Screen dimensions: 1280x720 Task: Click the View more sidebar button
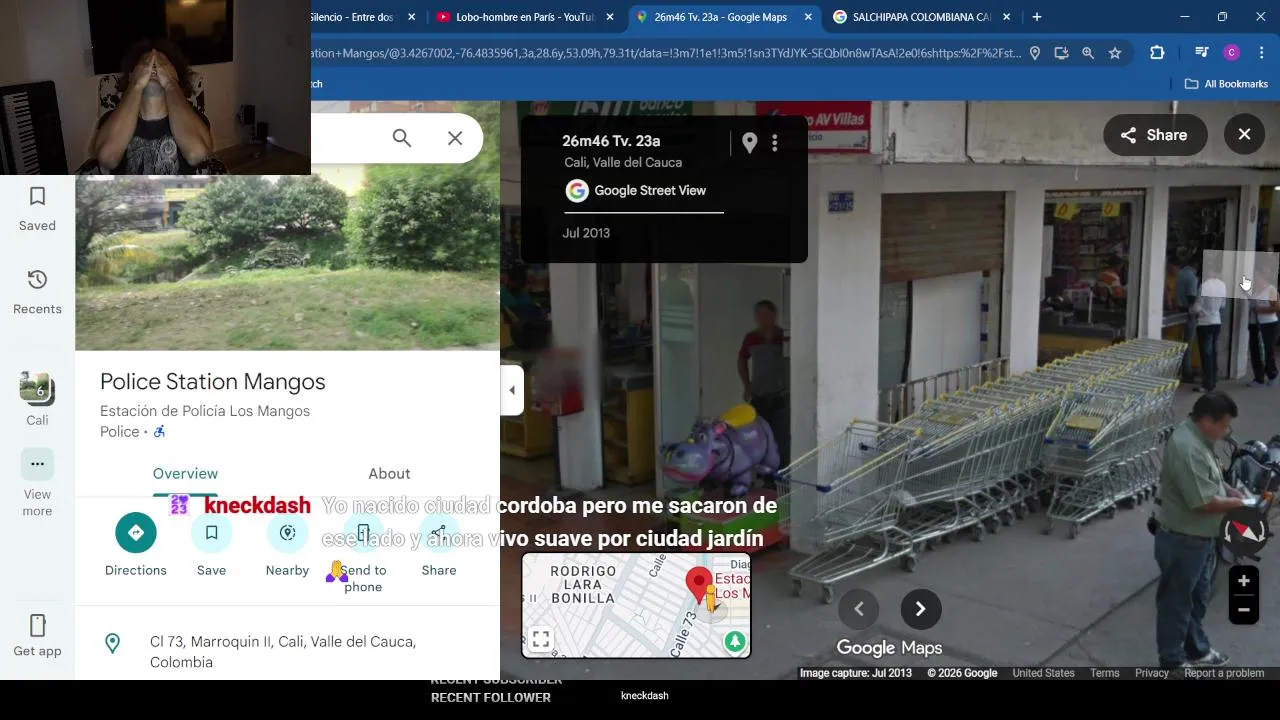[x=37, y=483]
